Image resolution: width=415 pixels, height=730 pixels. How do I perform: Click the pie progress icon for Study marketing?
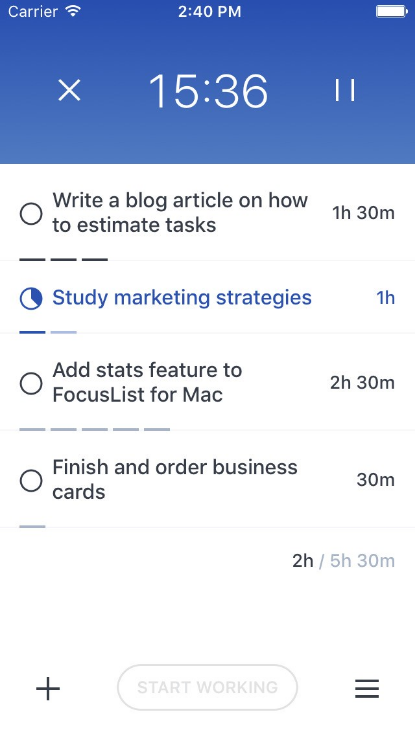tap(31, 298)
